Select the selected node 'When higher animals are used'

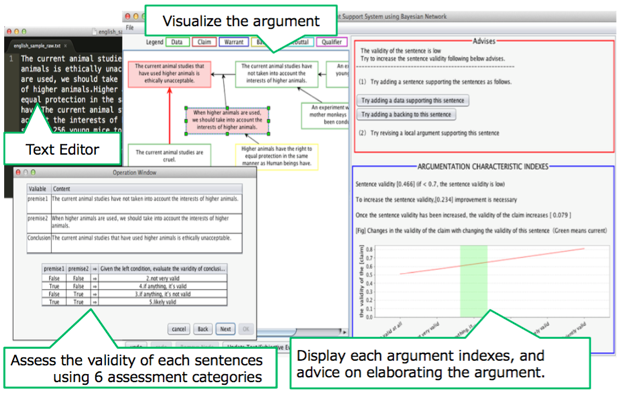(x=227, y=120)
